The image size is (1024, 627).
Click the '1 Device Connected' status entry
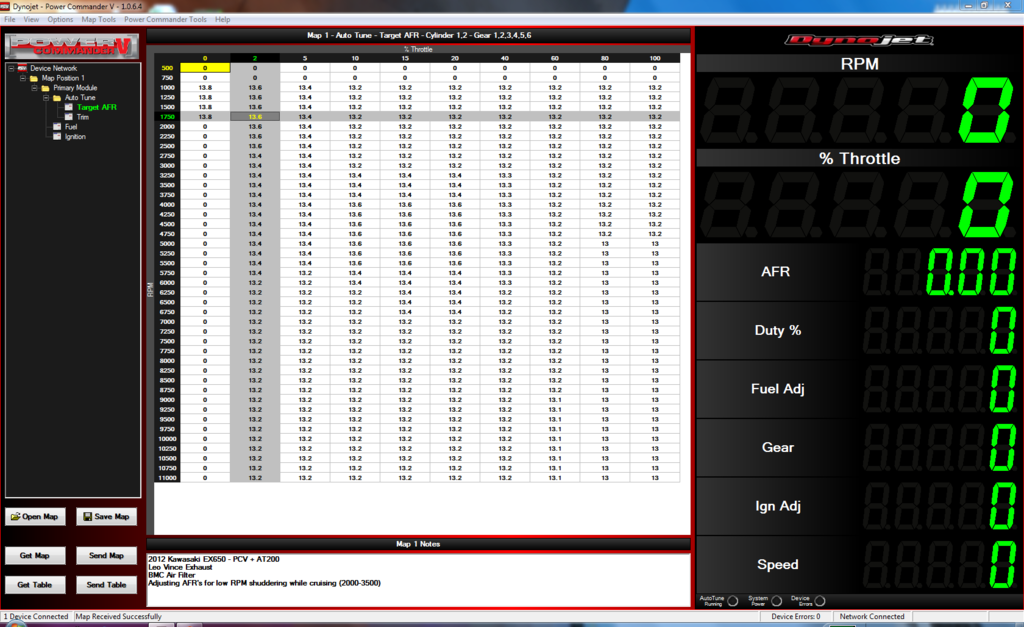click(36, 617)
